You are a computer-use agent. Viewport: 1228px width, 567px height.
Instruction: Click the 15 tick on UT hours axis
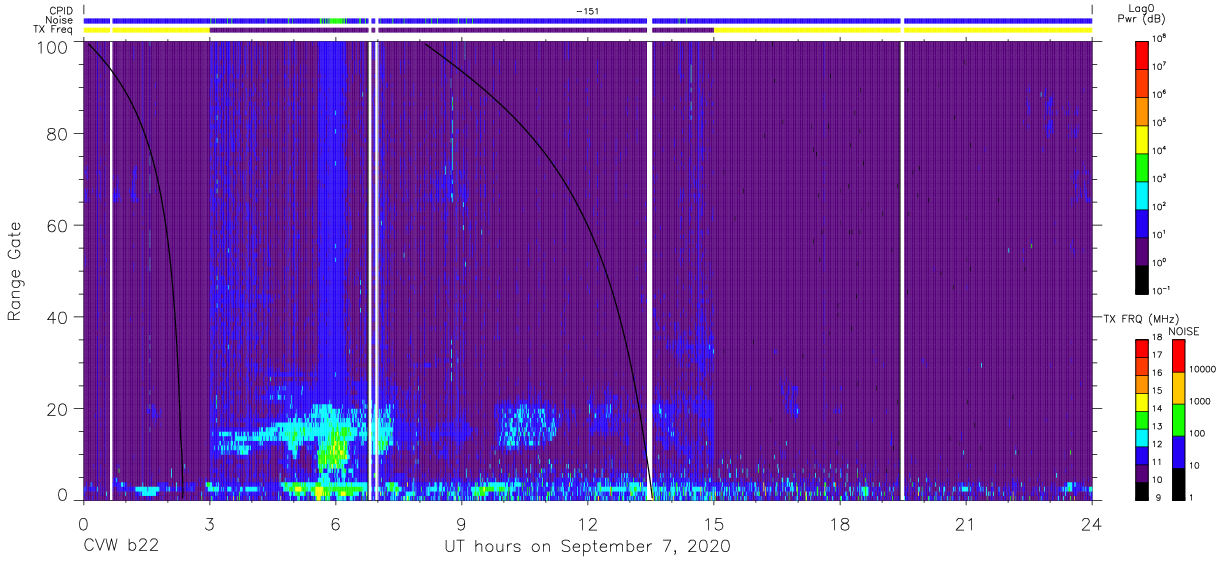[x=714, y=523]
